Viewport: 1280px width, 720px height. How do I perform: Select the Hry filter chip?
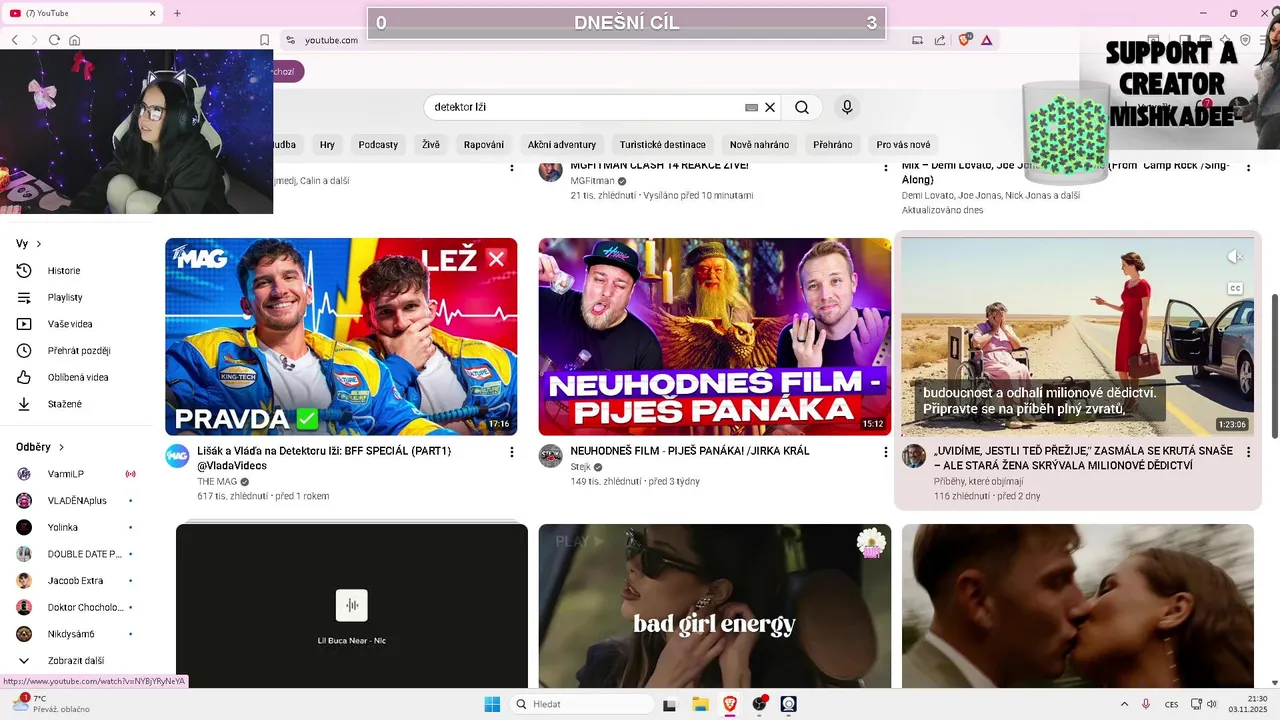(x=327, y=144)
